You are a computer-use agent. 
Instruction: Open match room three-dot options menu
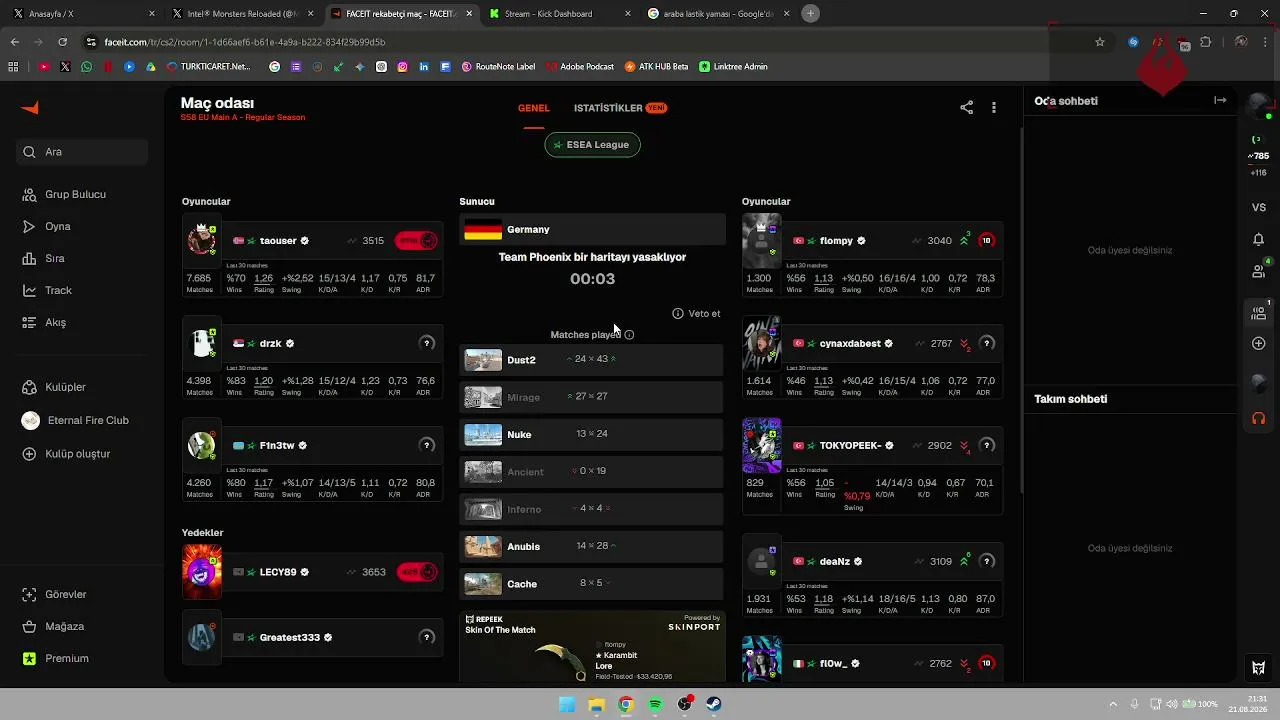point(993,107)
